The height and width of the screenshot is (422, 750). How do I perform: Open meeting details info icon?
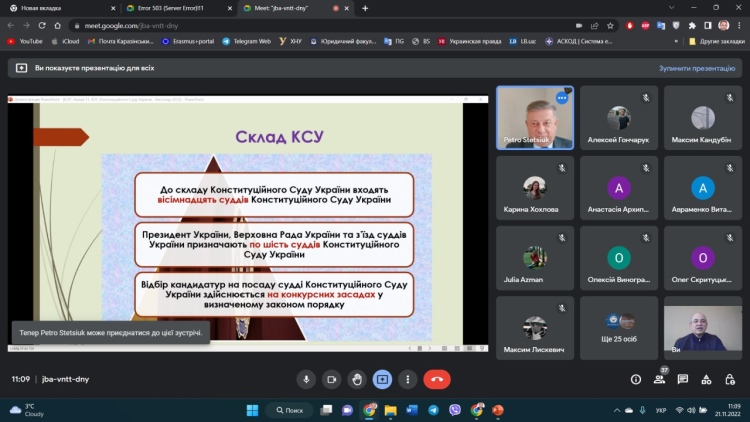pyautogui.click(x=636, y=379)
